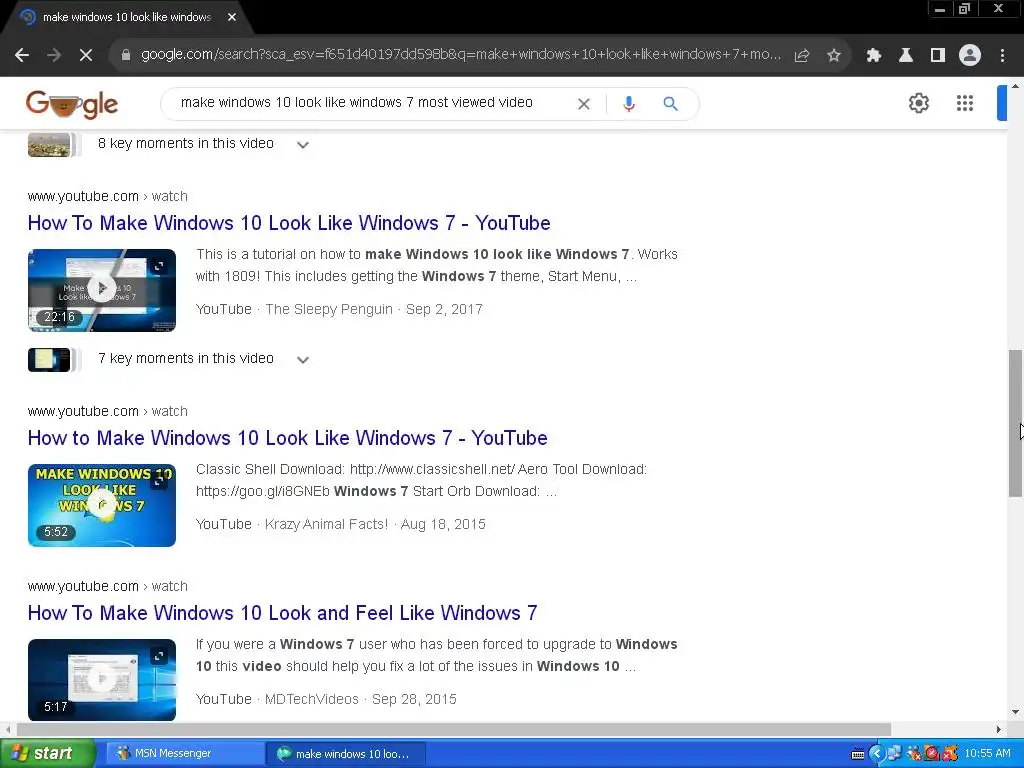This screenshot has width=1024, height=768.
Task: Open the 7 key moments thumbnail
Action: [x=49, y=359]
